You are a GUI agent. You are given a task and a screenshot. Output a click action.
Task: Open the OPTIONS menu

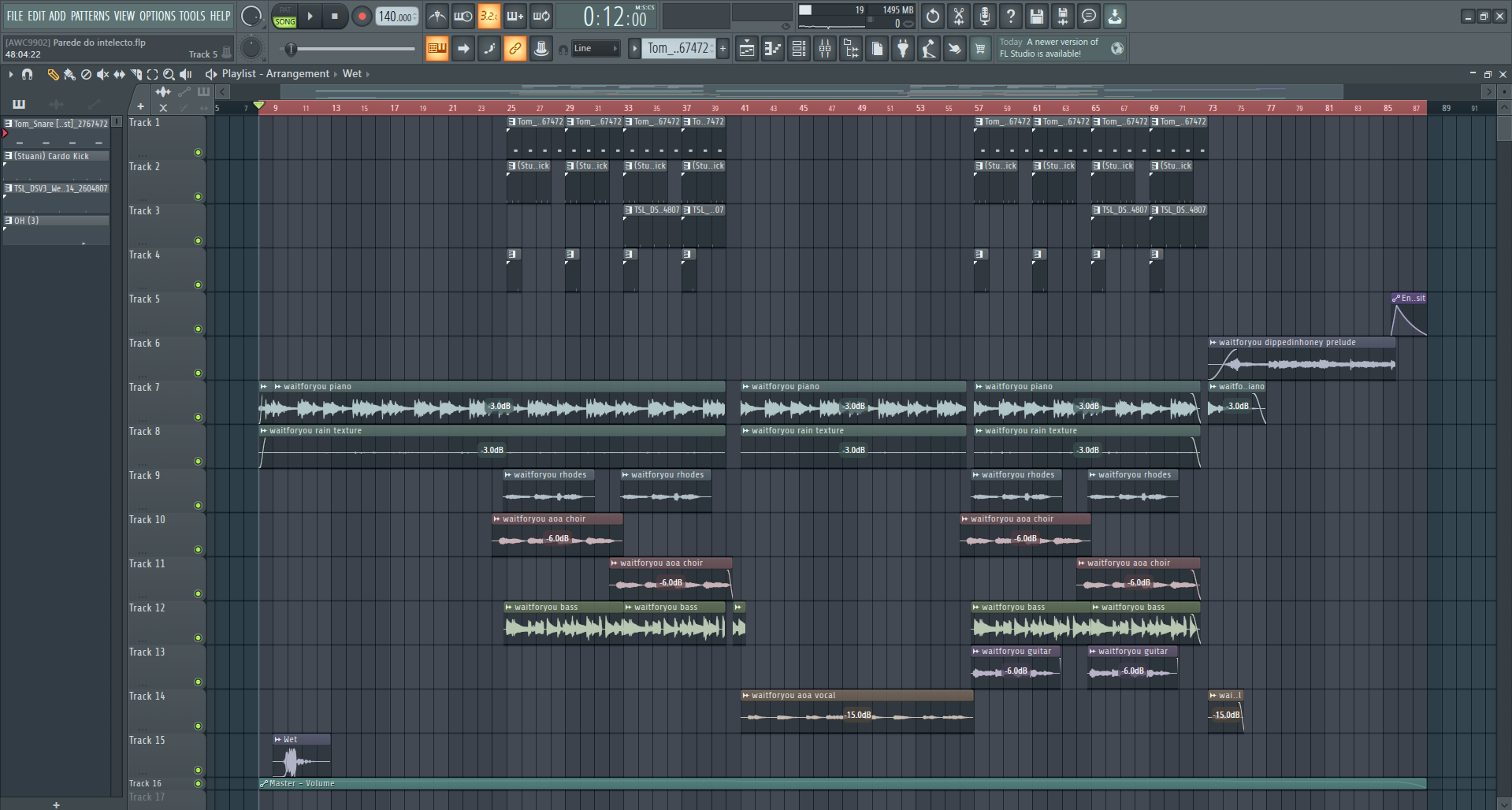pyautogui.click(x=158, y=16)
